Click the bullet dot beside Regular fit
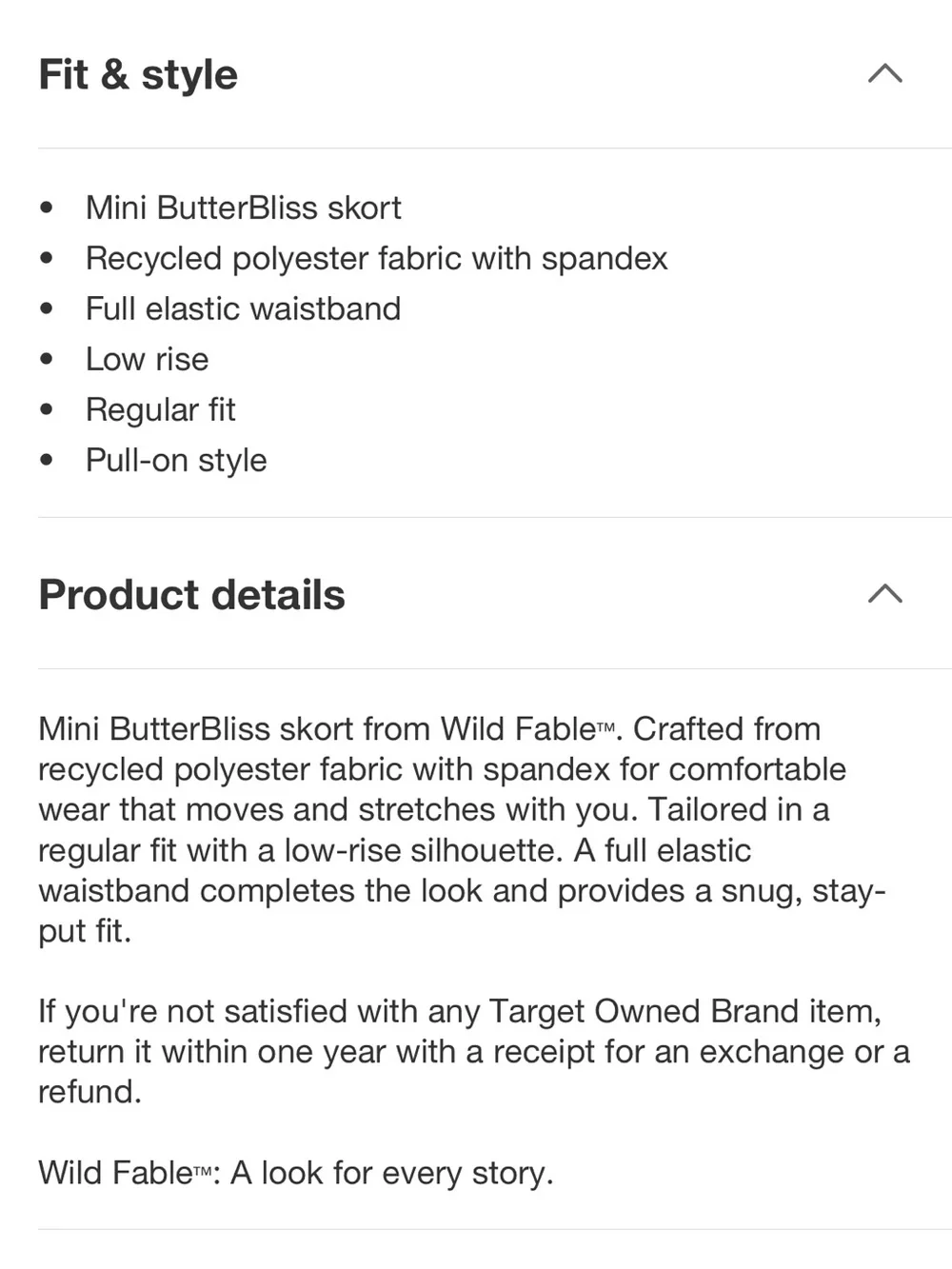The image size is (952, 1269). click(x=47, y=409)
